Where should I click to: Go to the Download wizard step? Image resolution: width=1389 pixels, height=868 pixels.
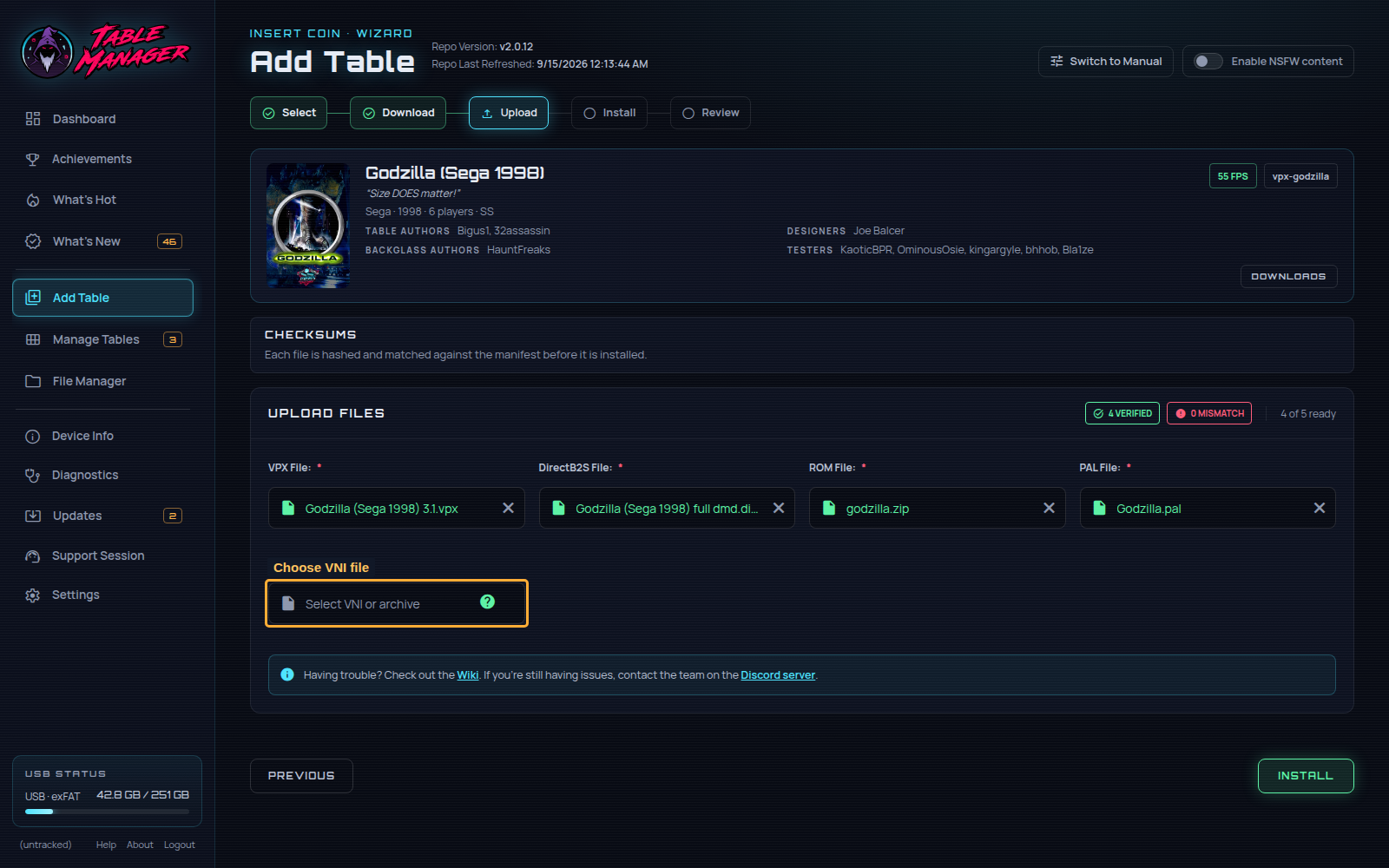click(x=398, y=113)
